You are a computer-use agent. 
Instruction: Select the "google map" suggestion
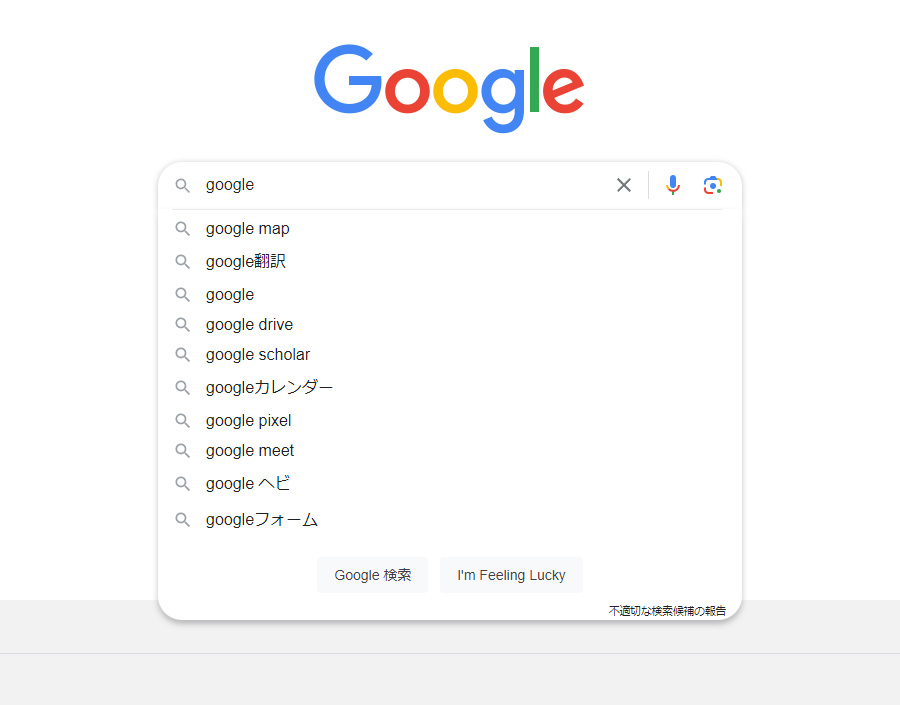(248, 229)
